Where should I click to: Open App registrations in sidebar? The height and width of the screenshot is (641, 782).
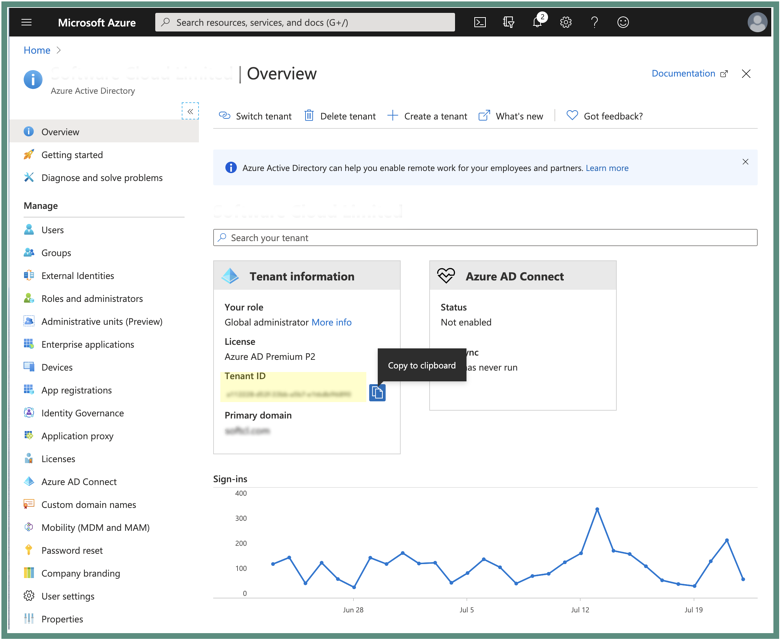pyautogui.click(x=76, y=390)
